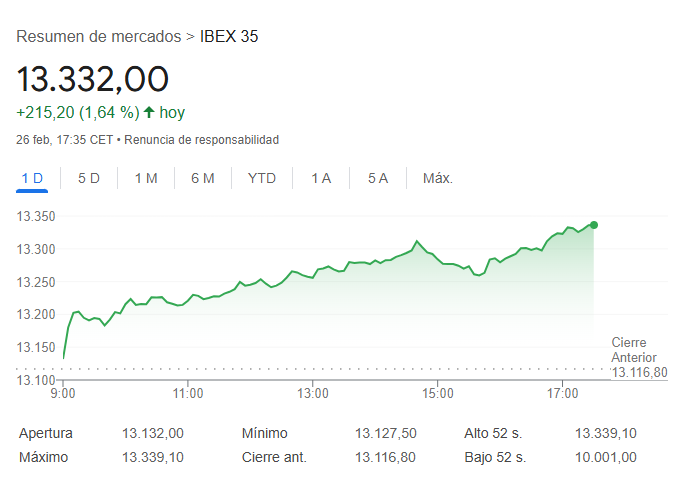Switch to the 1 A yearly tab
Viewport: 684px width, 482px height.
point(321,178)
